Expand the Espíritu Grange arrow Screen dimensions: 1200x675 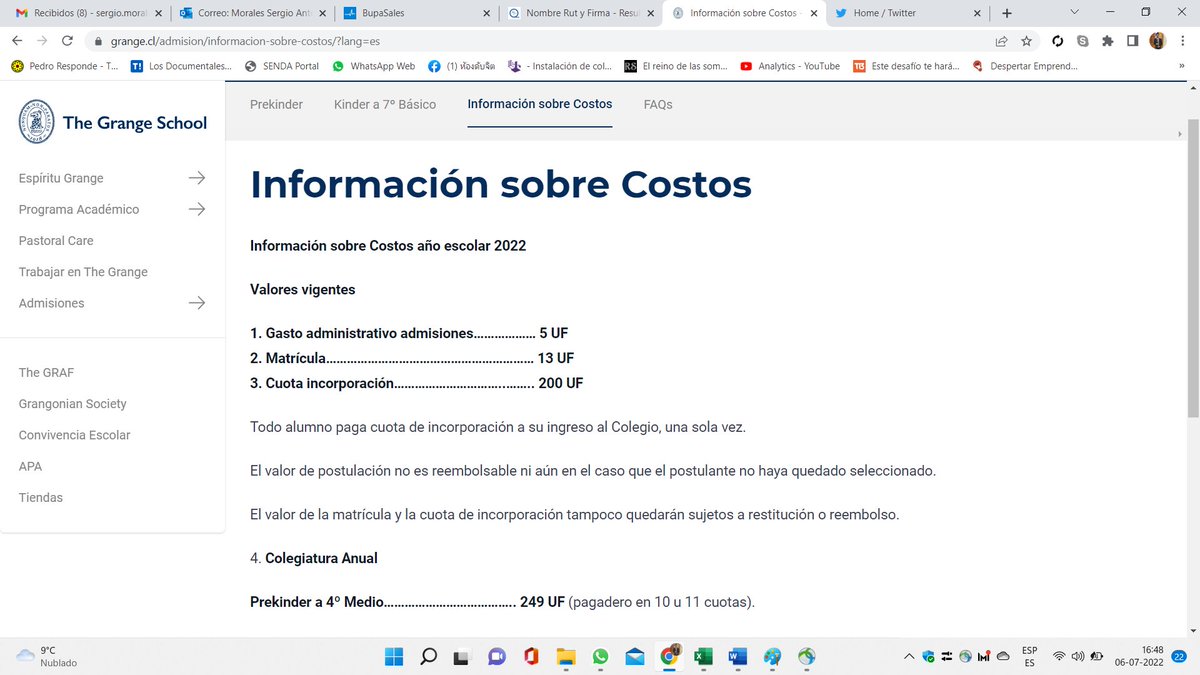coord(197,178)
